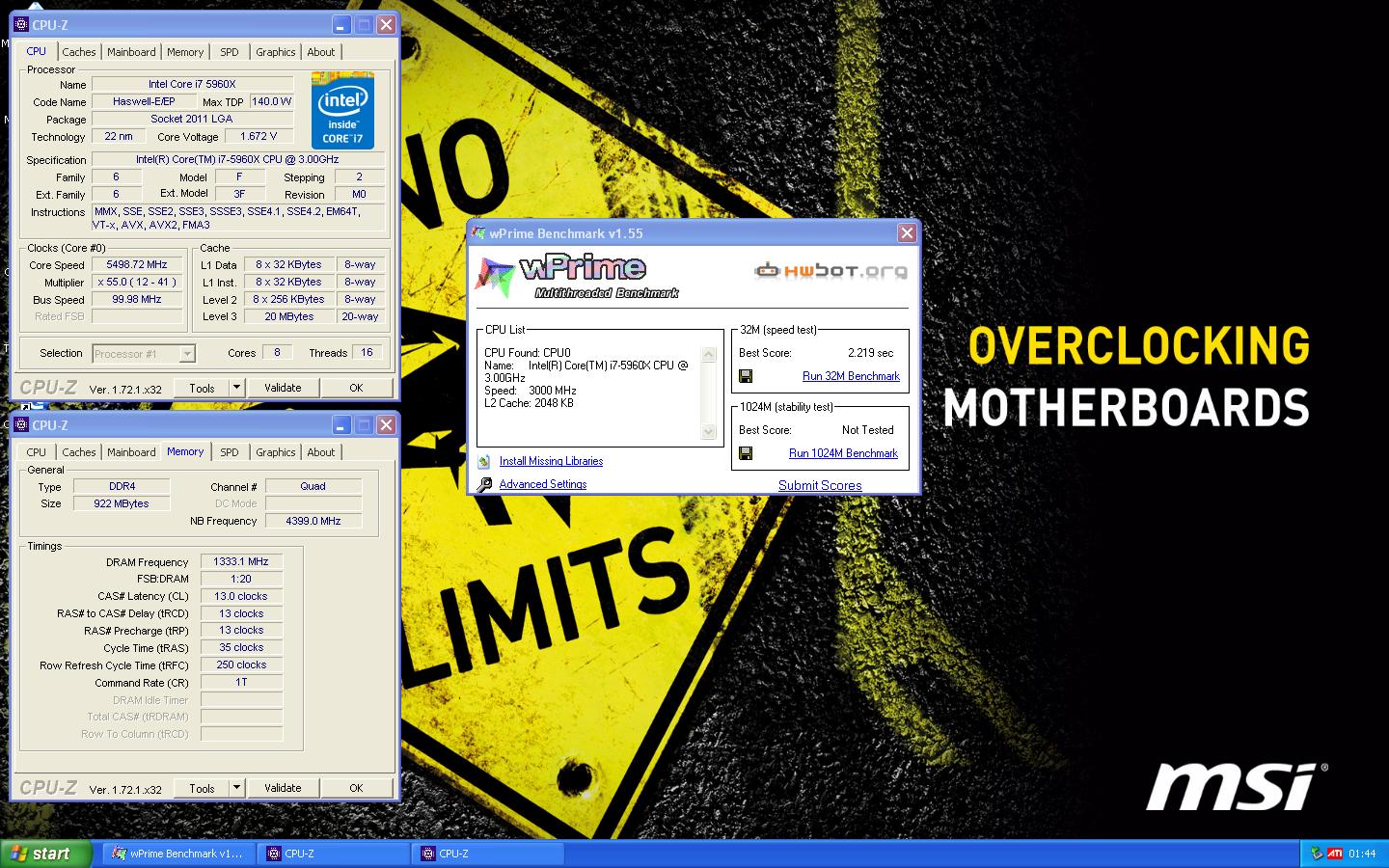Open the Windows start menu

45,854
